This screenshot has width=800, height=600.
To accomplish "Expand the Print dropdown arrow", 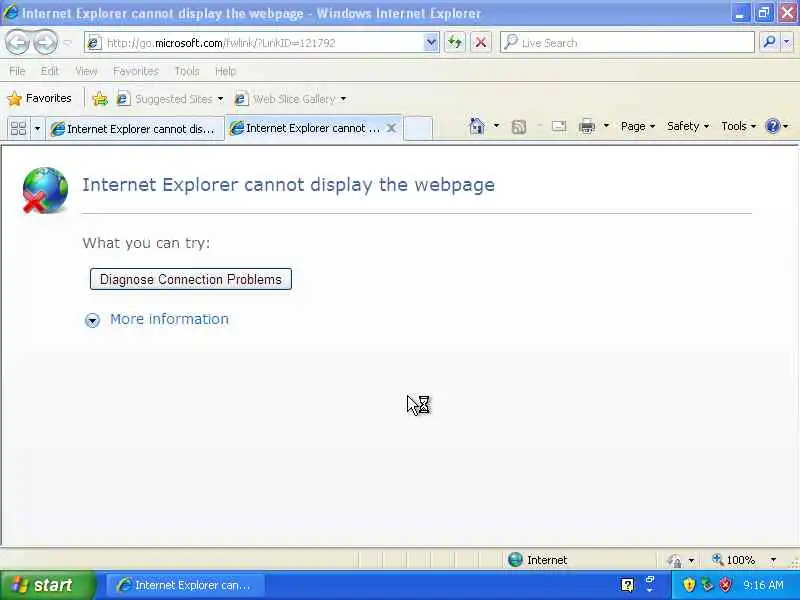I will pos(606,126).
